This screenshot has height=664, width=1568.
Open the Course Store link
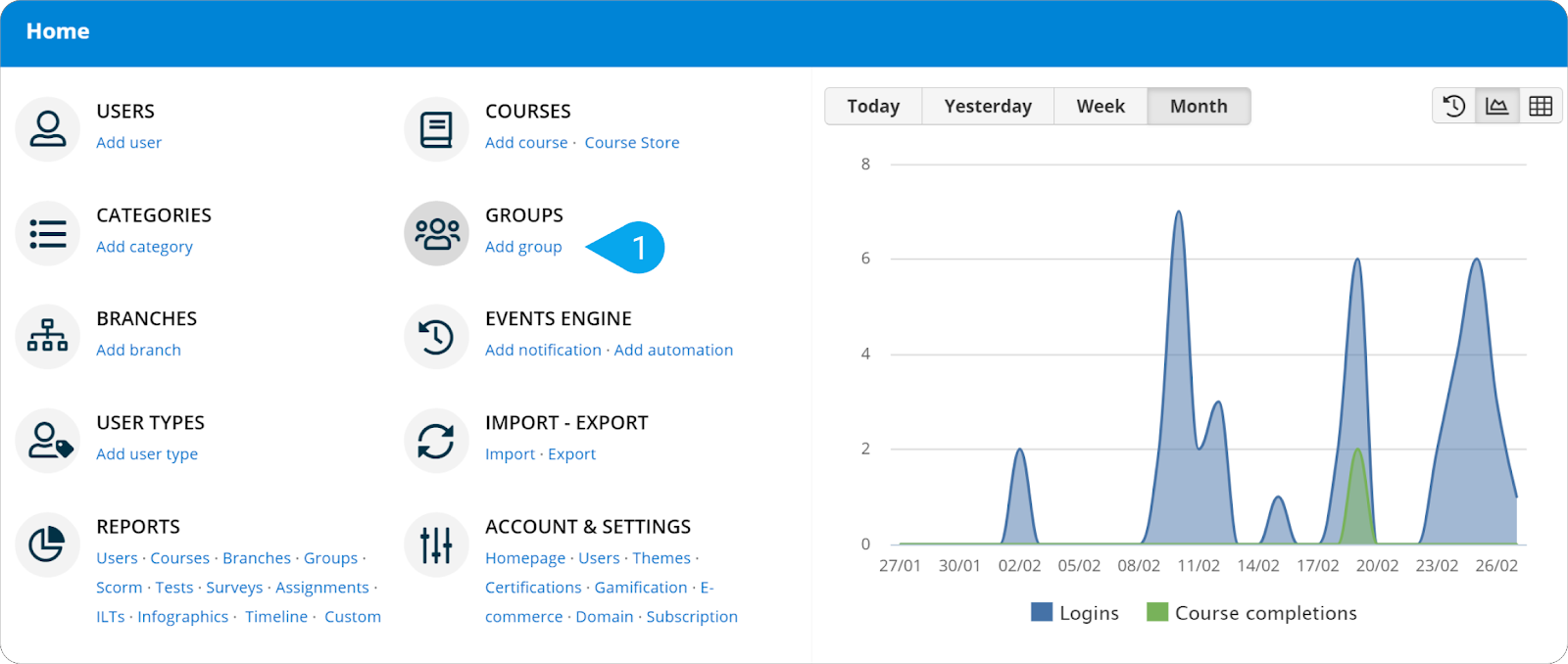[631, 143]
